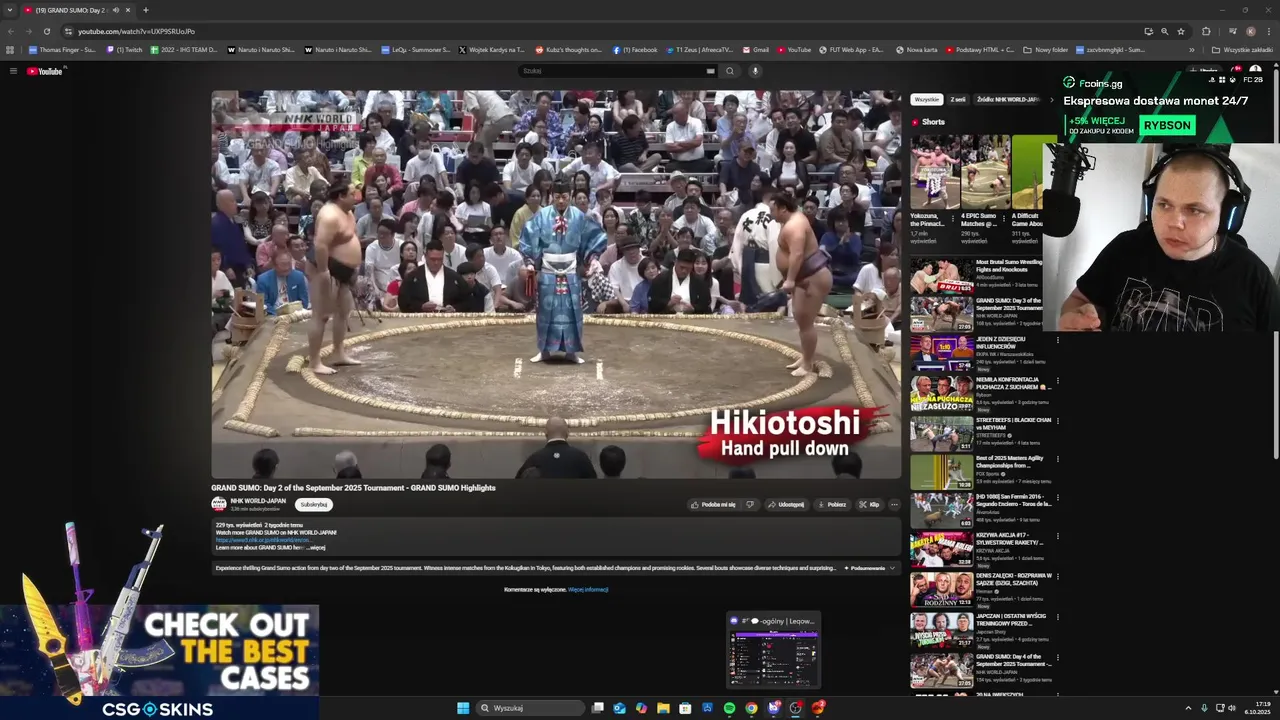Viewport: 1280px width, 720px height.
Task: Click the Klip scissors button
Action: click(869, 504)
